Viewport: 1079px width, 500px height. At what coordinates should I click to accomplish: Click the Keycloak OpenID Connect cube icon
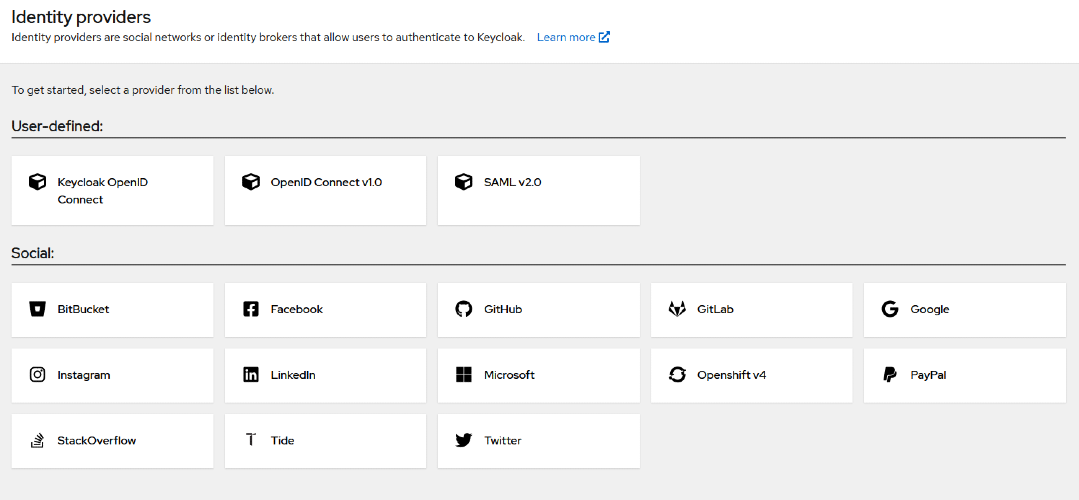click(37, 182)
